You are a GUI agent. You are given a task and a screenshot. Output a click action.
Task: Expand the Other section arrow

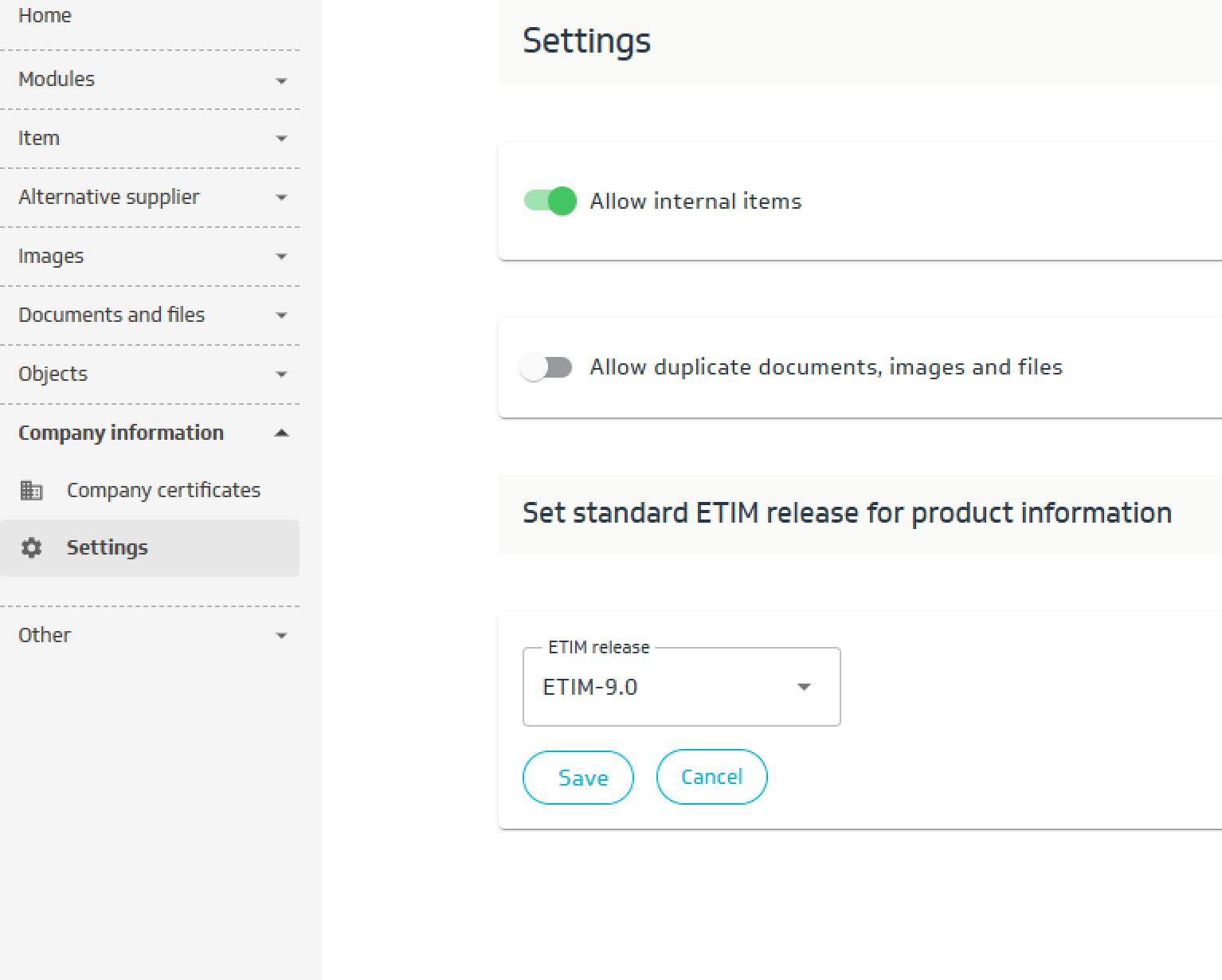(x=281, y=636)
